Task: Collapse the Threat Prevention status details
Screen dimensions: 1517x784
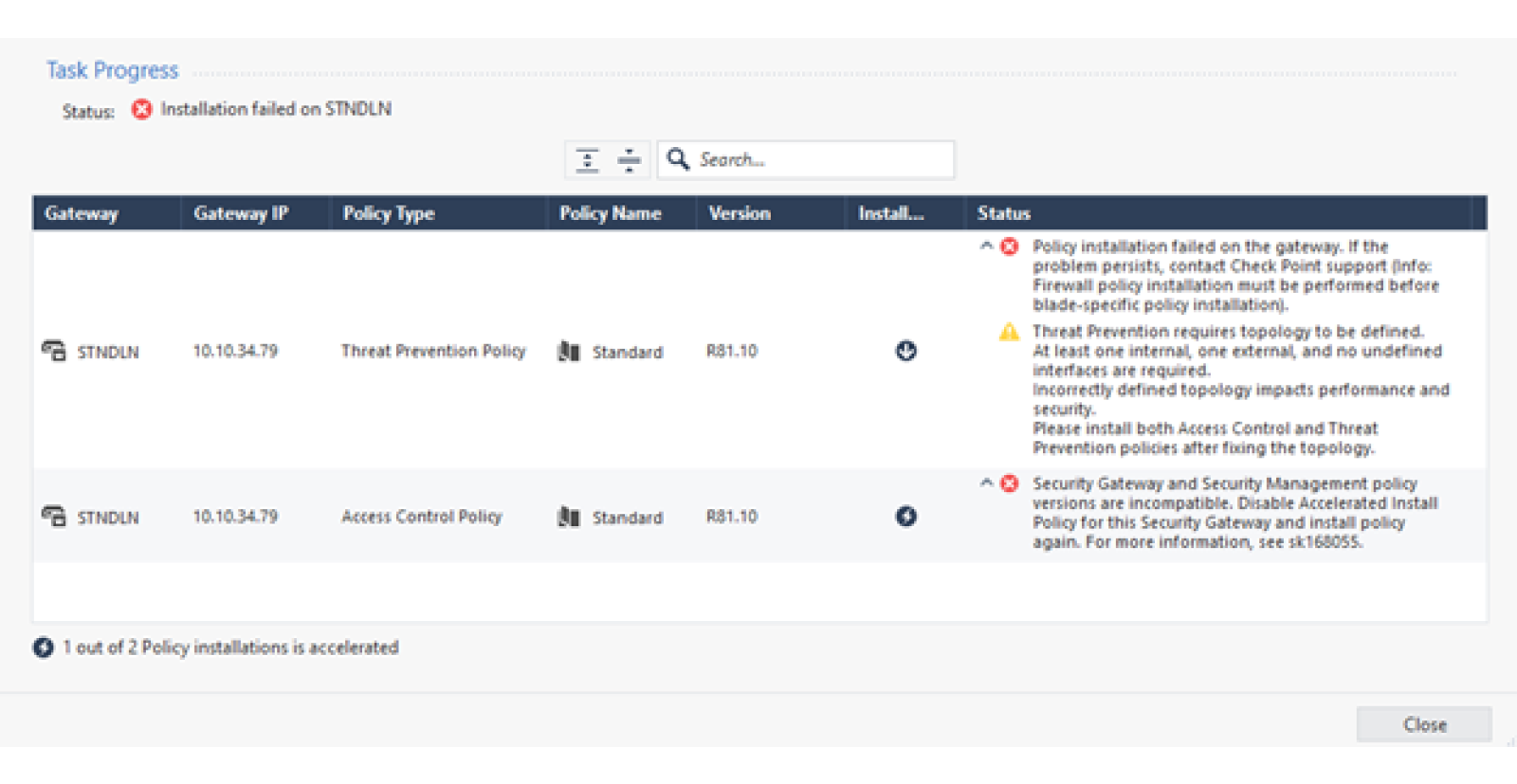Action: click(x=986, y=246)
